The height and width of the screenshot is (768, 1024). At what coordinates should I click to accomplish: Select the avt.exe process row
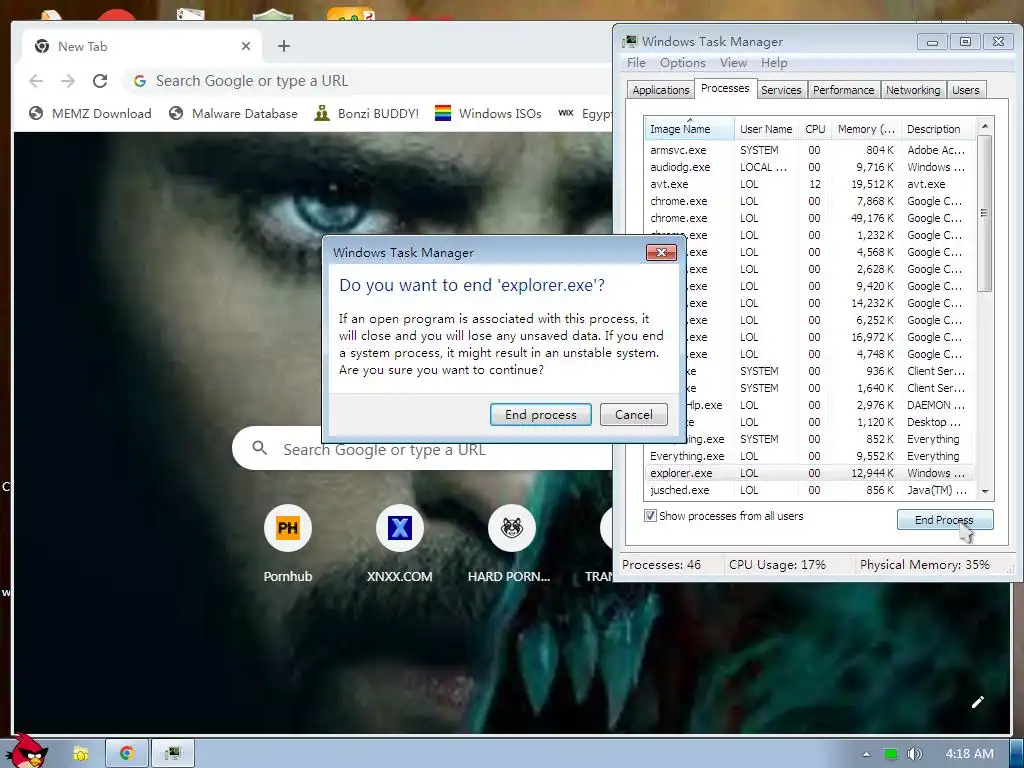pyautogui.click(x=809, y=184)
